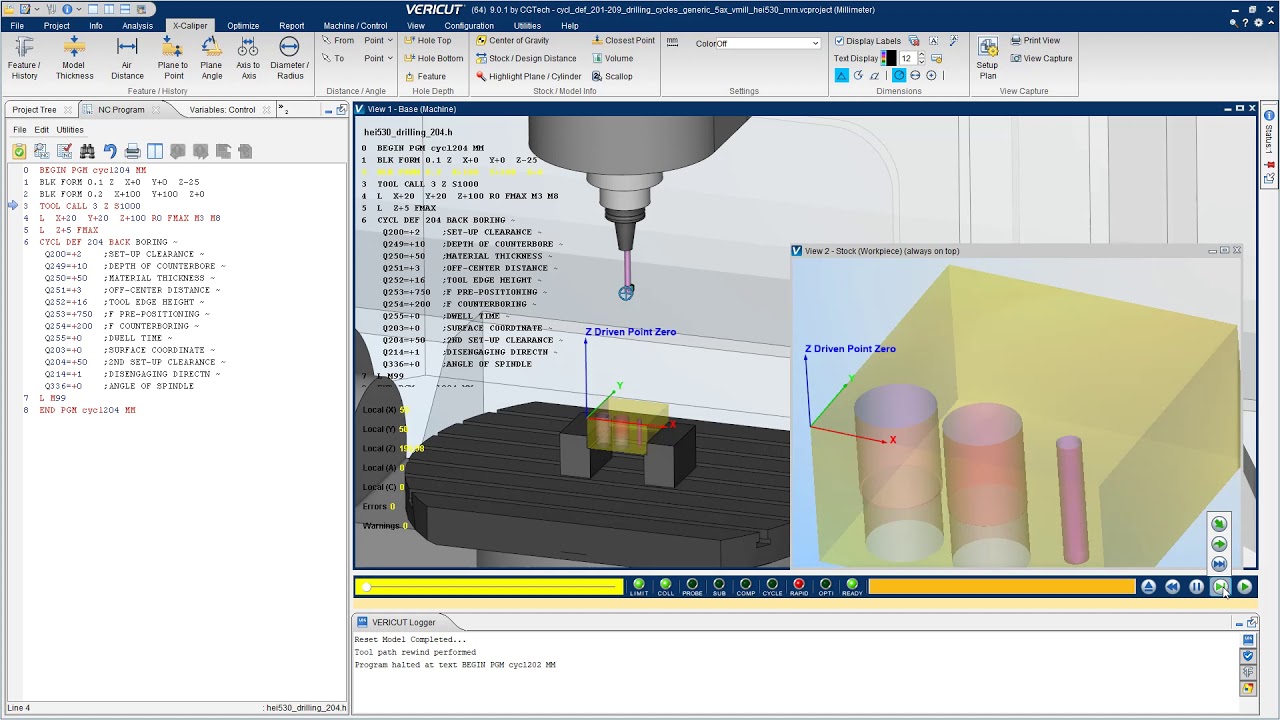Open the Setup Plan tool
Viewport: 1280px width, 720px height.
[x=988, y=58]
